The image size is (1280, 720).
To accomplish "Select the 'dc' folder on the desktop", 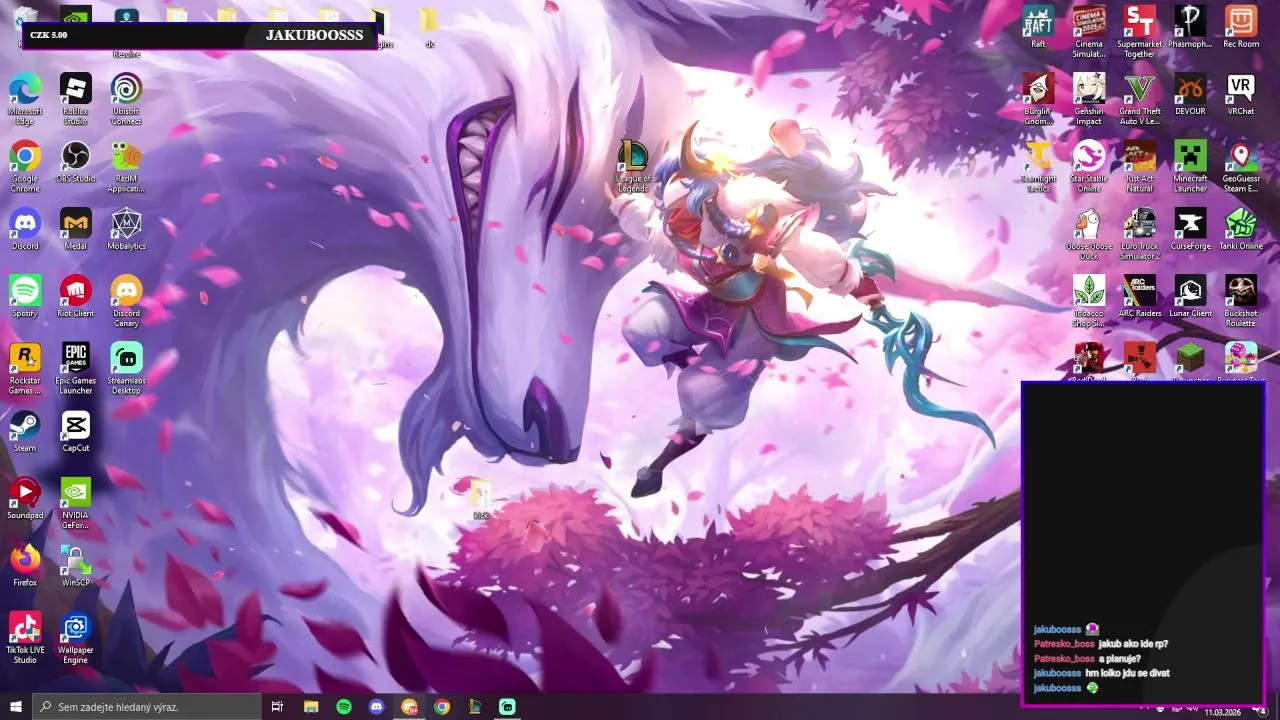I will pos(429,27).
